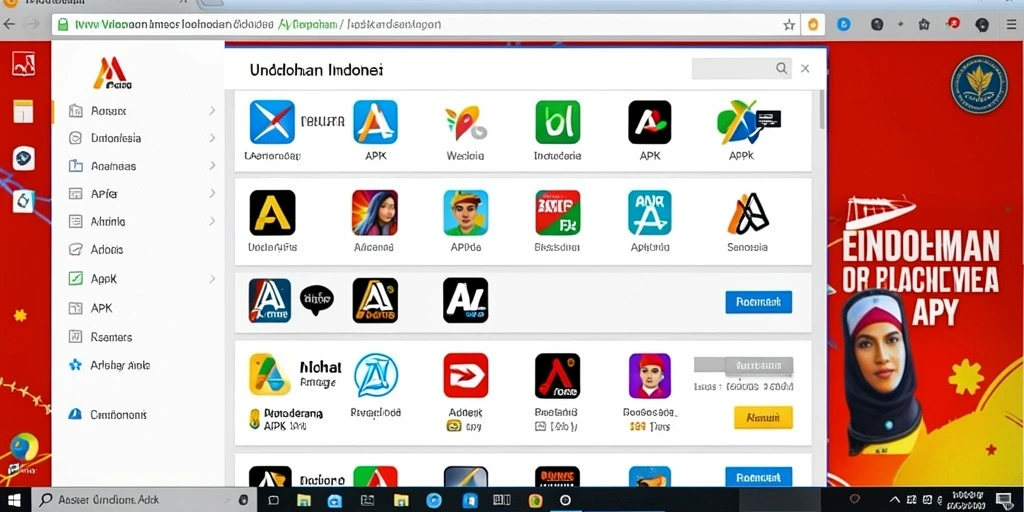
Task: Select Adoois in the sidebar menu
Action: point(106,249)
